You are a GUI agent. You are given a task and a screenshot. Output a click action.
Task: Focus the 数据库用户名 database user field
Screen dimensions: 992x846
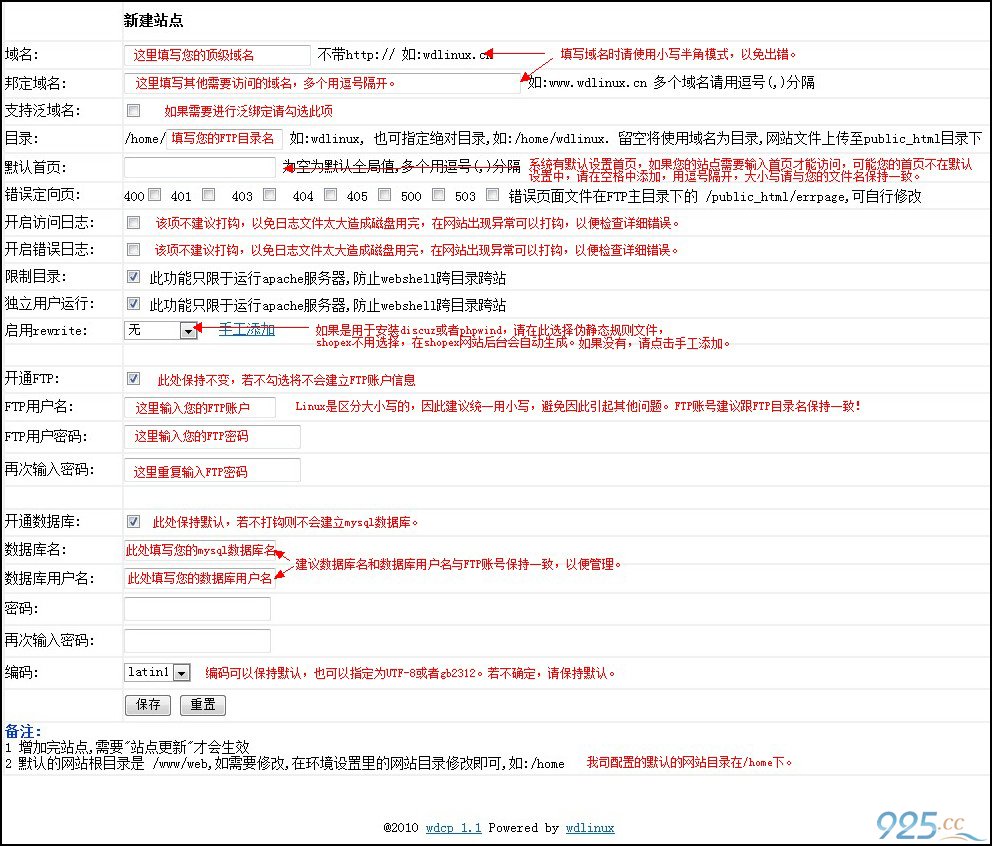[x=200, y=578]
